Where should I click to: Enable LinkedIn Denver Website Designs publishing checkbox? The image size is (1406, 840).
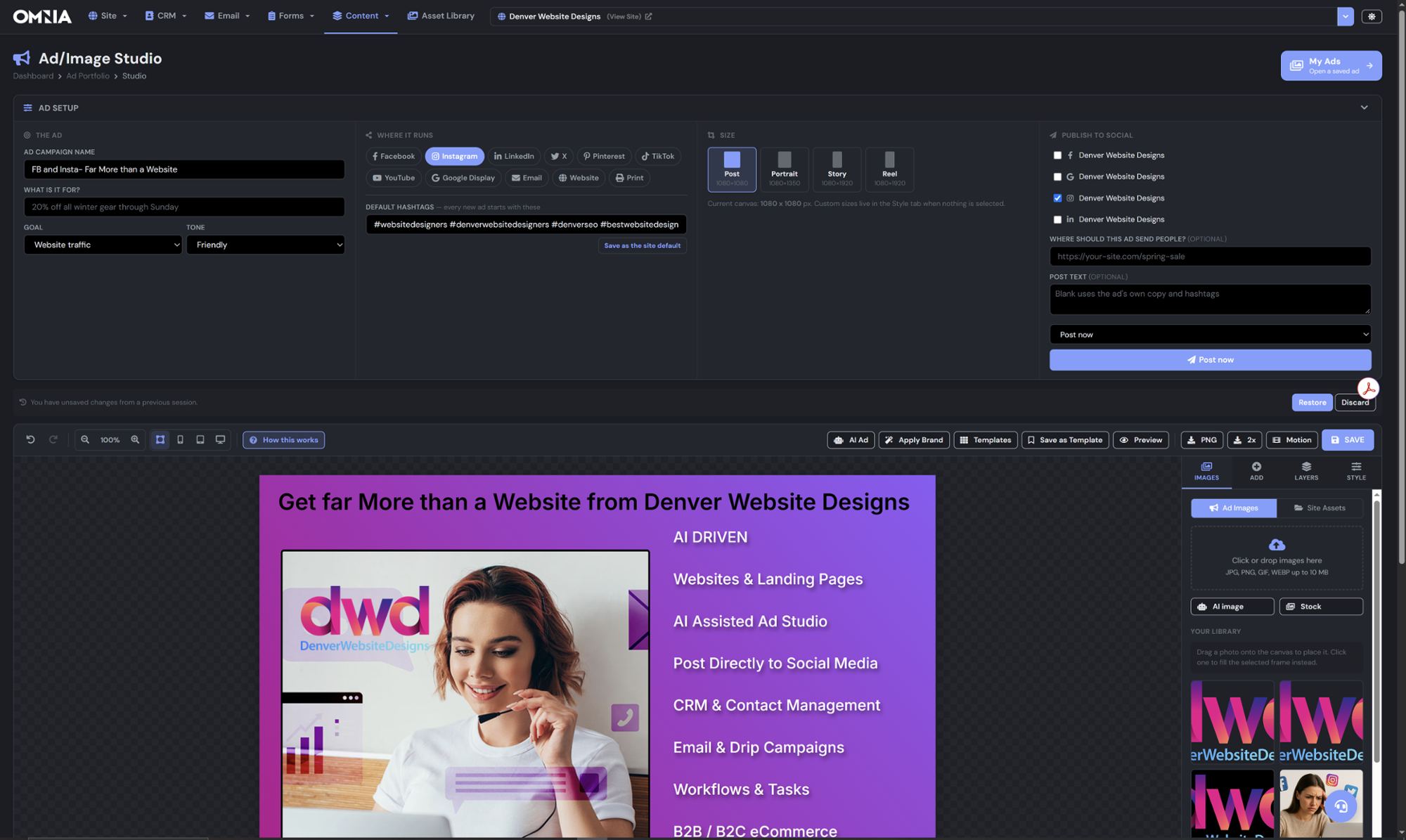(x=1057, y=219)
